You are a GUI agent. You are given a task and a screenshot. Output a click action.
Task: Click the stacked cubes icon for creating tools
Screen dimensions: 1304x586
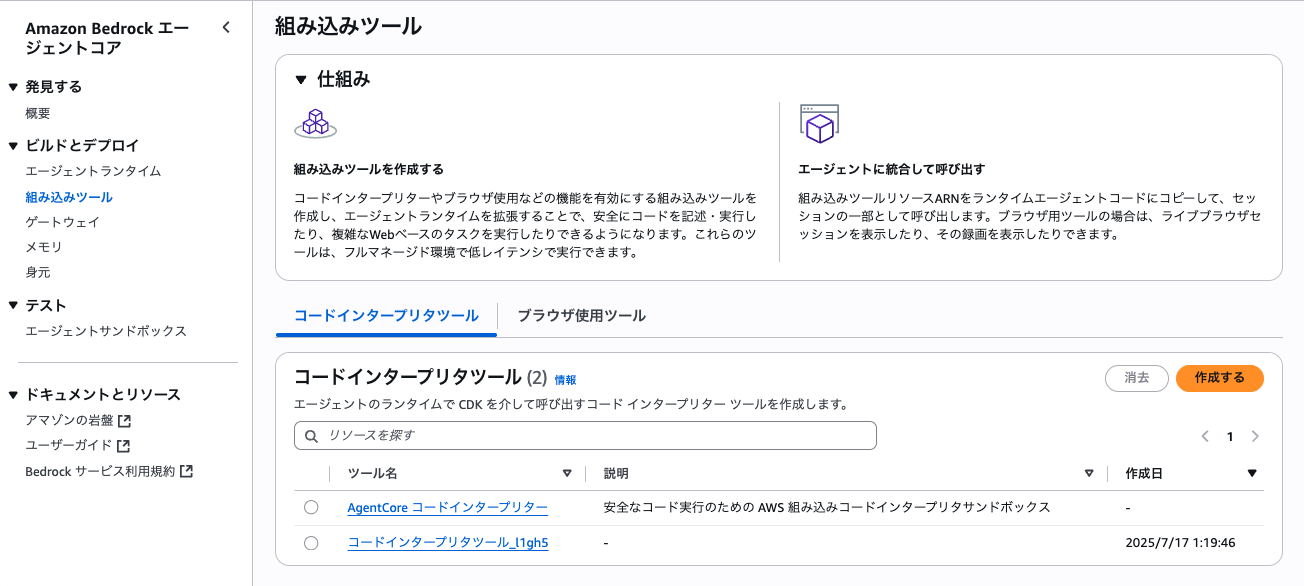(315, 122)
